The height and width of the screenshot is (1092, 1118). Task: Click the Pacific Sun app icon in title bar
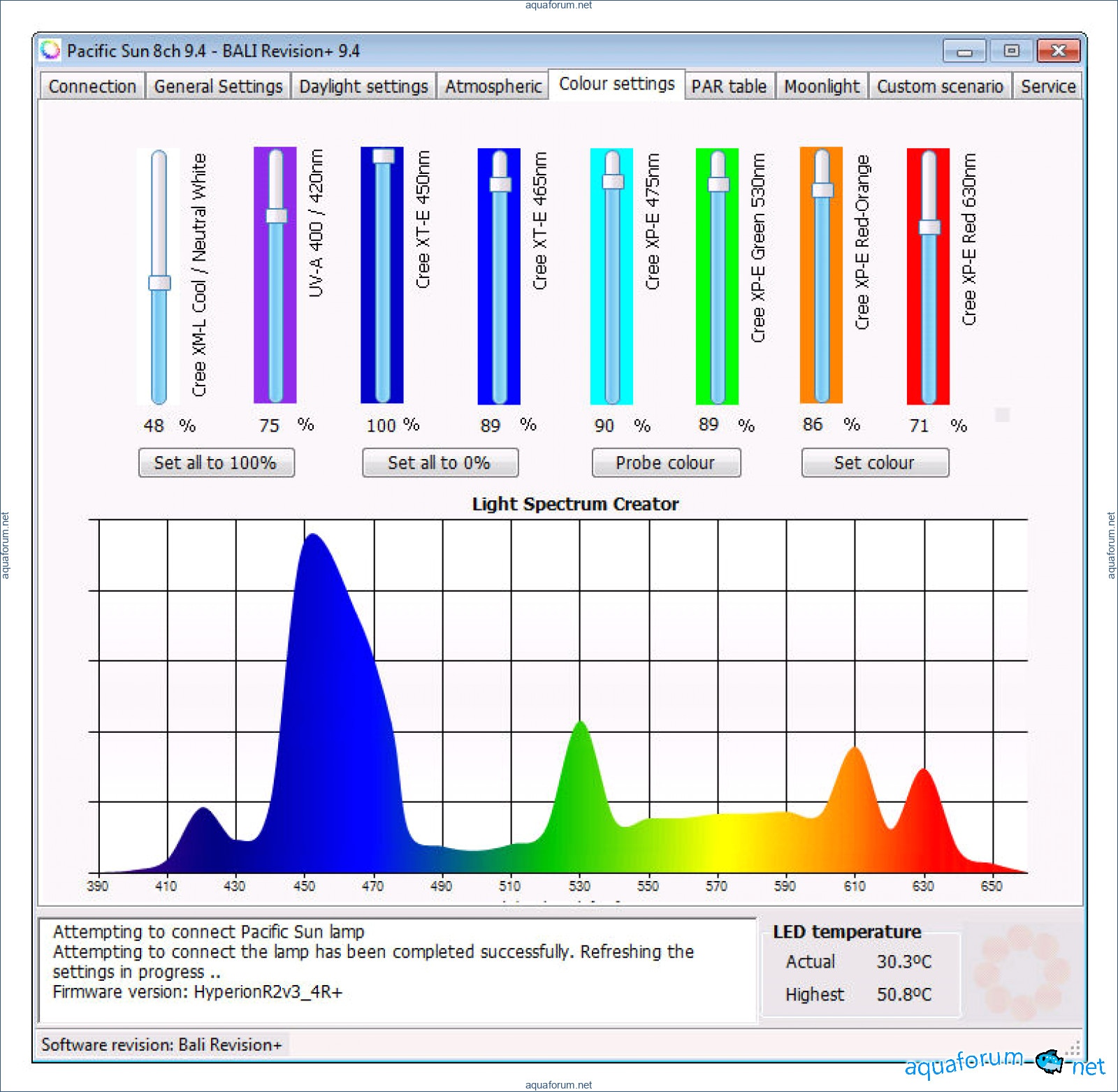[50, 50]
